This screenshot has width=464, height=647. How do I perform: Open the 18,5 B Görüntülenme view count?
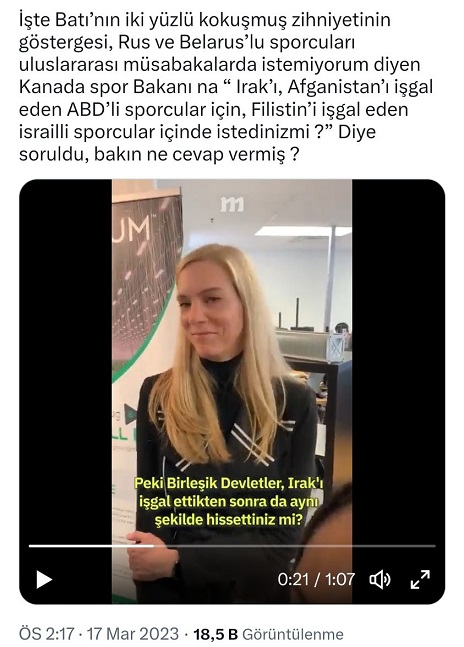point(269,634)
